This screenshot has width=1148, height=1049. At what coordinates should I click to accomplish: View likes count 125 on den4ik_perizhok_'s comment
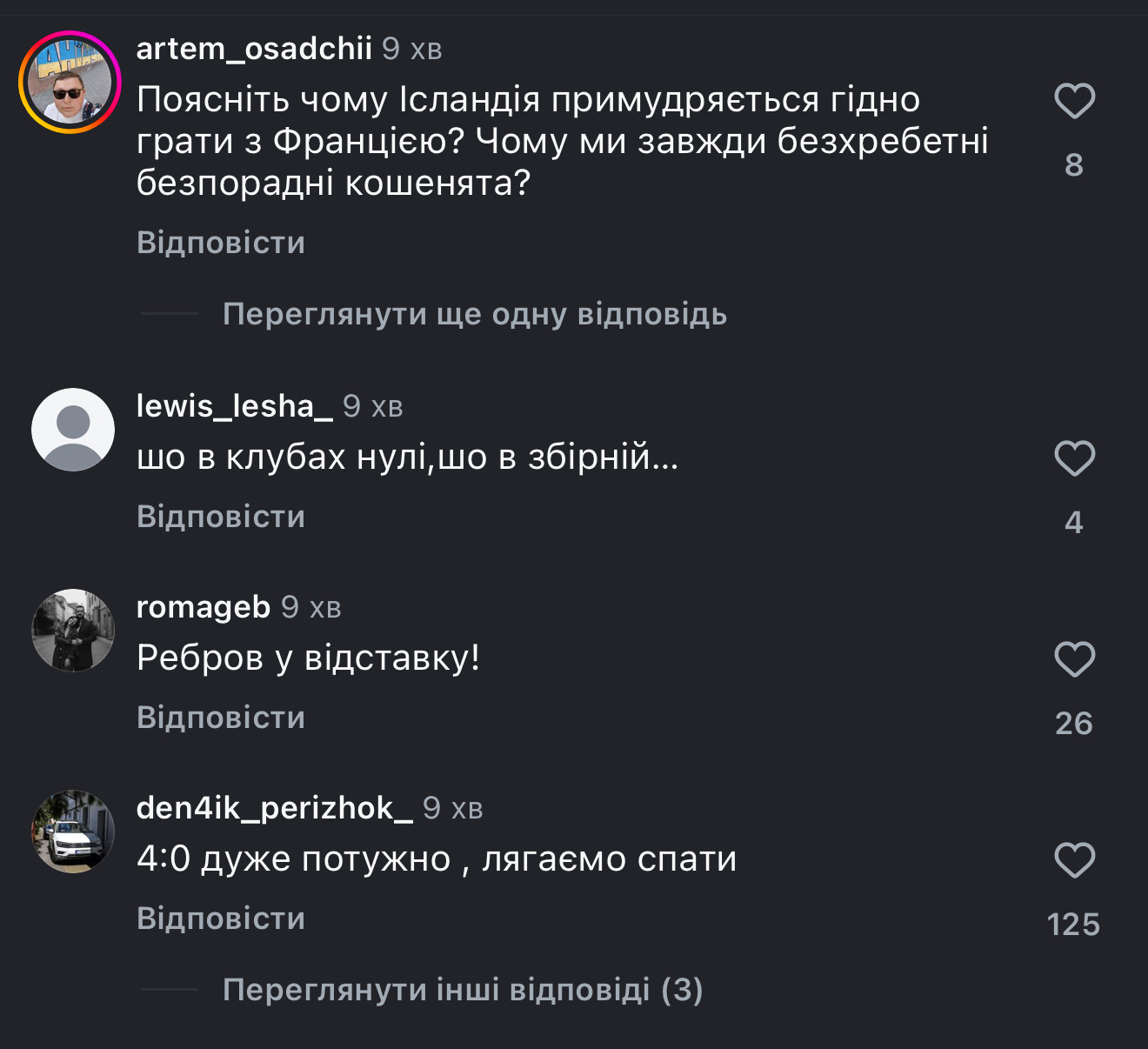click(1073, 924)
